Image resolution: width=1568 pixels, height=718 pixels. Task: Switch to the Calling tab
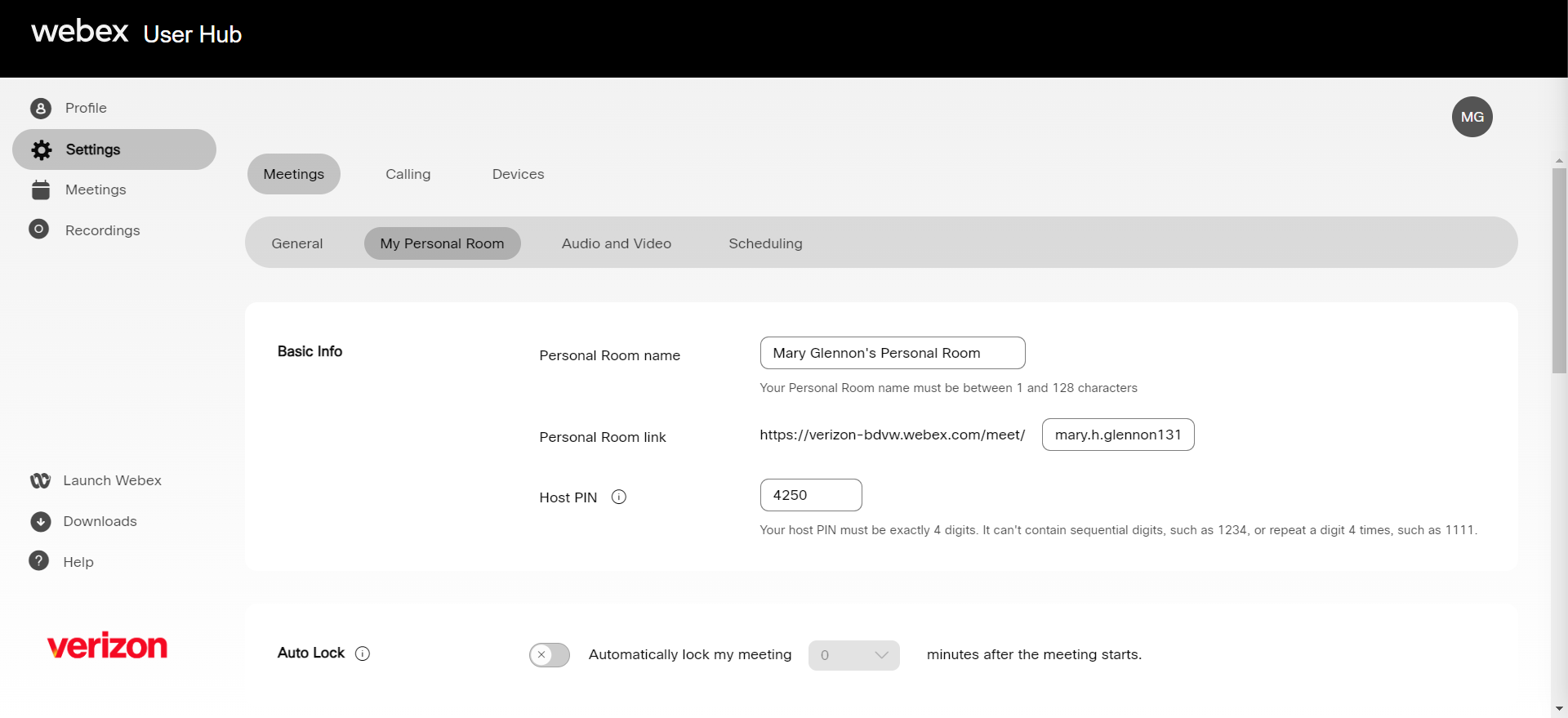coord(408,174)
